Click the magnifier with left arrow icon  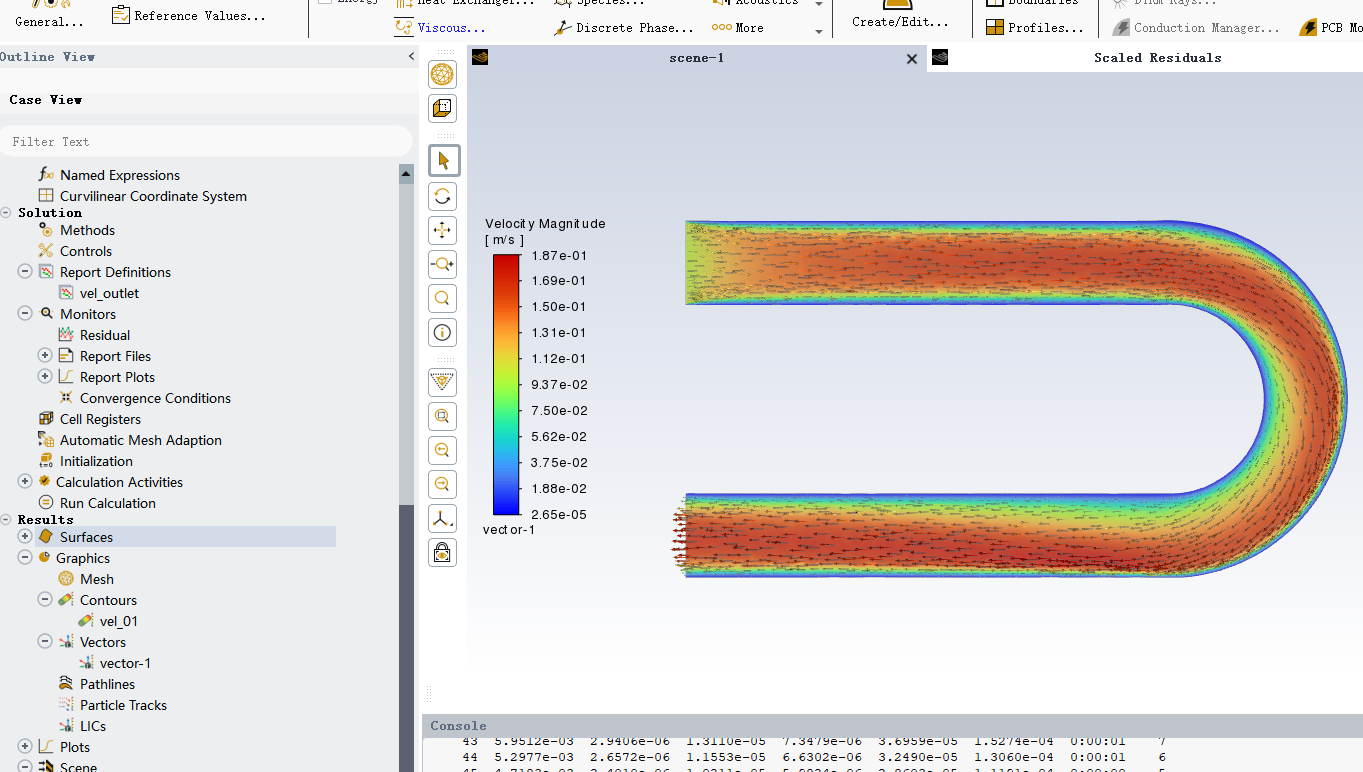click(x=442, y=450)
